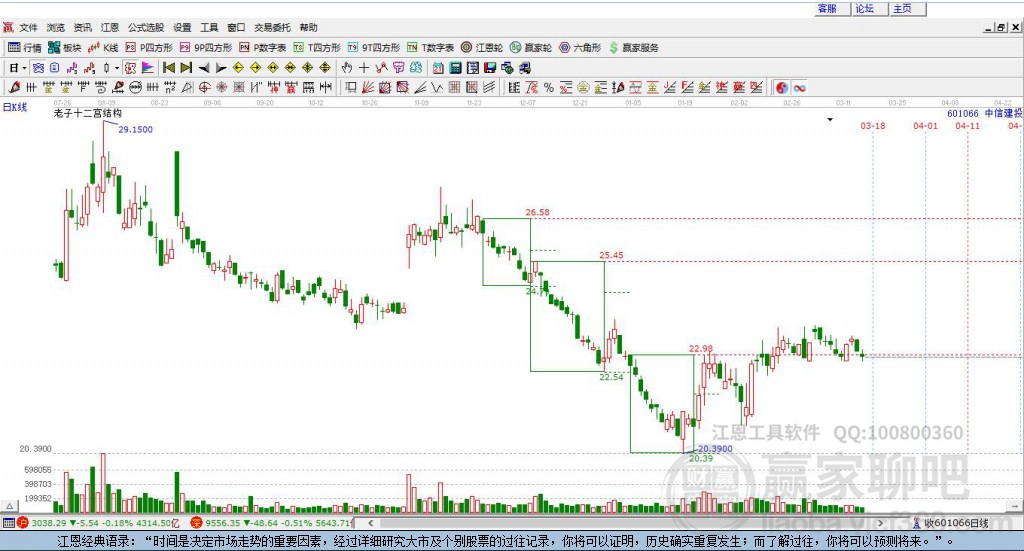Select the rectangle box drawing tool
The image size is (1024, 551).
[351, 87]
